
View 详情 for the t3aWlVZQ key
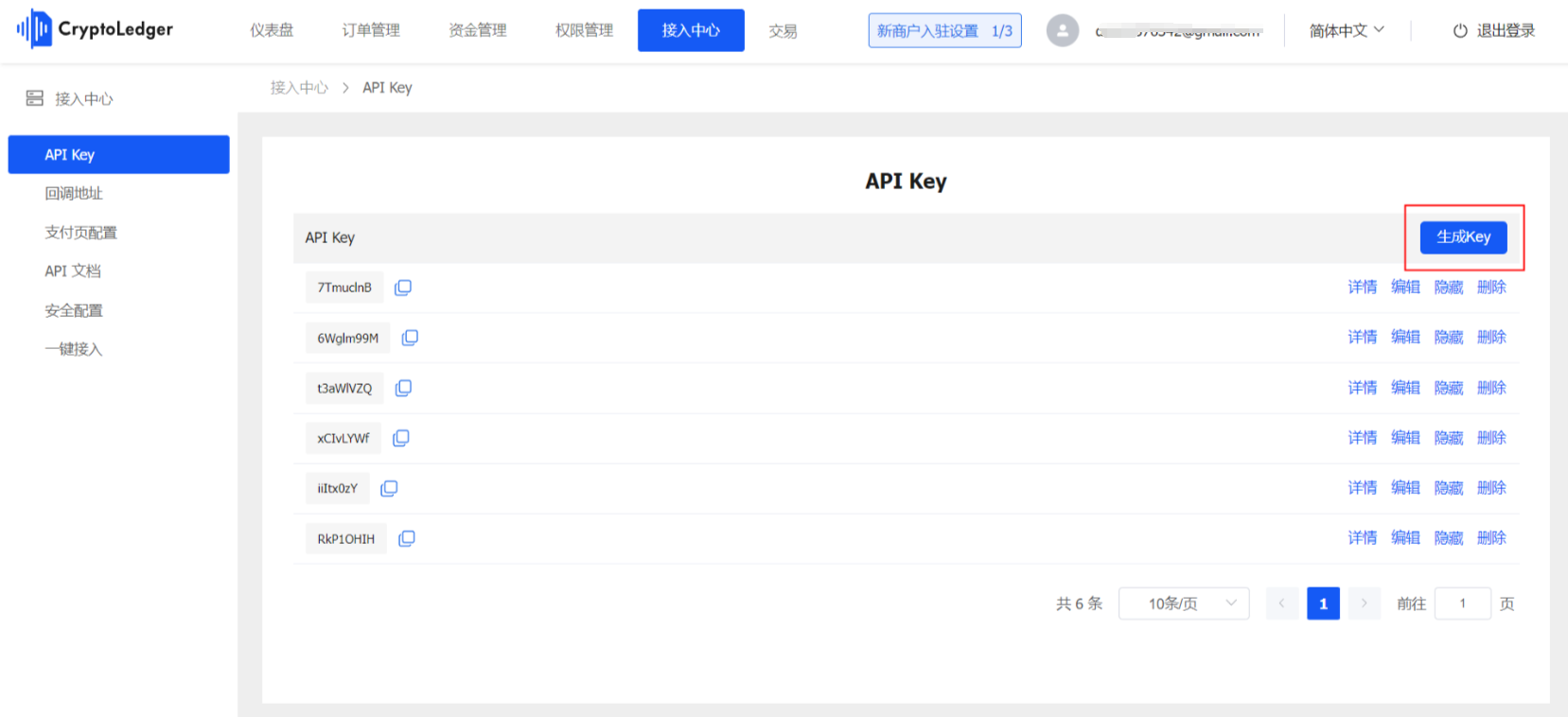pos(1363,388)
